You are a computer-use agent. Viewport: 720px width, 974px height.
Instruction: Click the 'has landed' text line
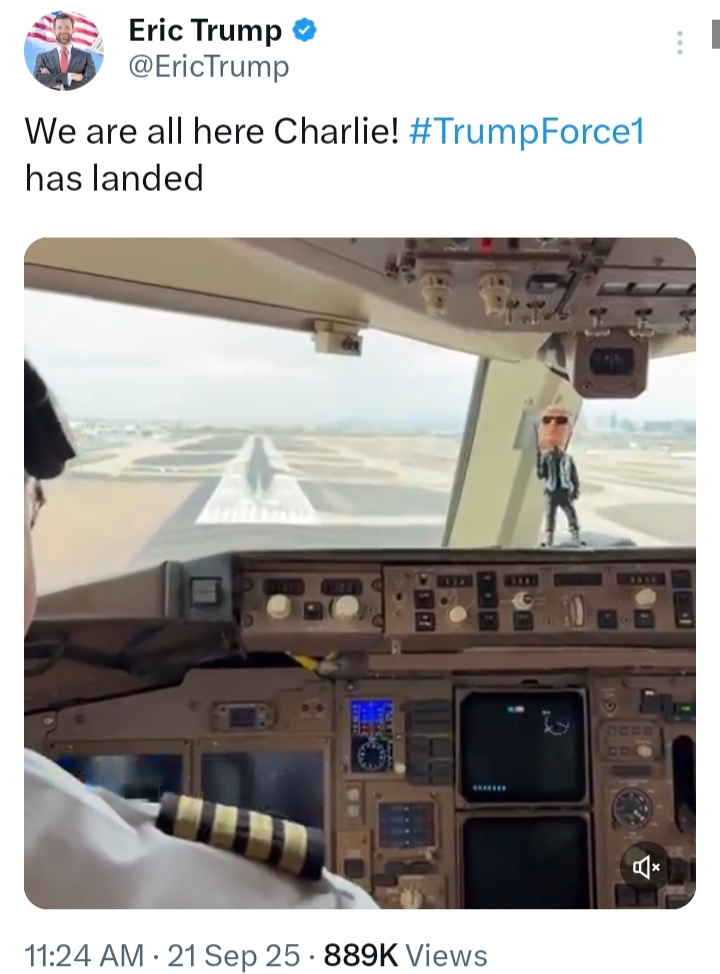[114, 178]
